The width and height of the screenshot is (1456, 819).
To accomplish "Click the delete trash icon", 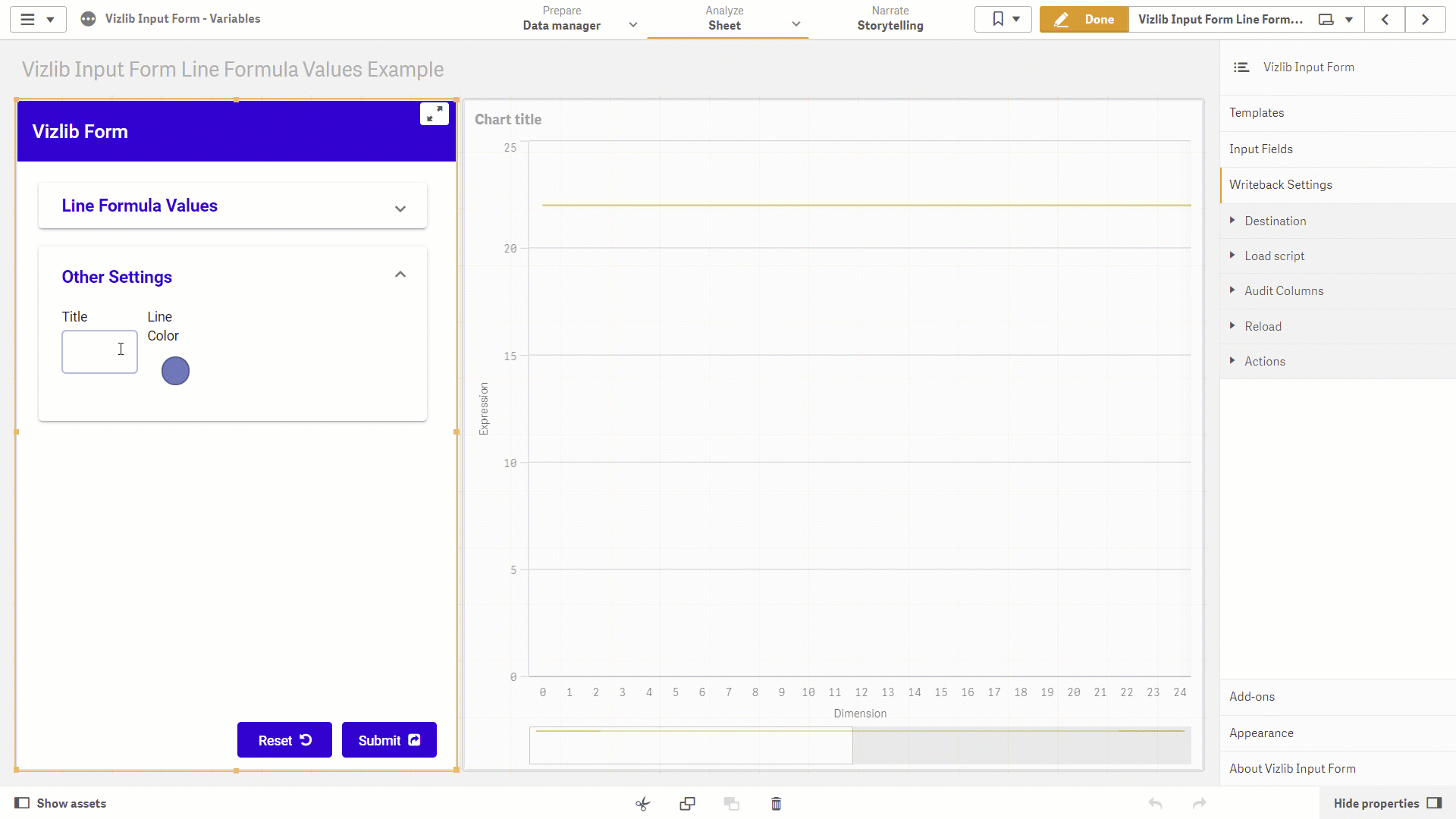I will [x=777, y=804].
